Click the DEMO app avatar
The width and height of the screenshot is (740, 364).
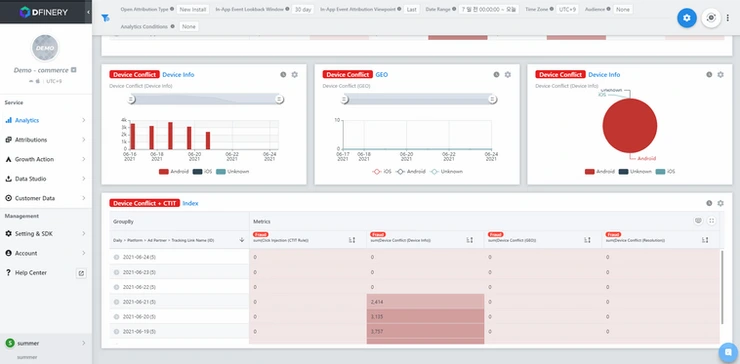coord(45,48)
